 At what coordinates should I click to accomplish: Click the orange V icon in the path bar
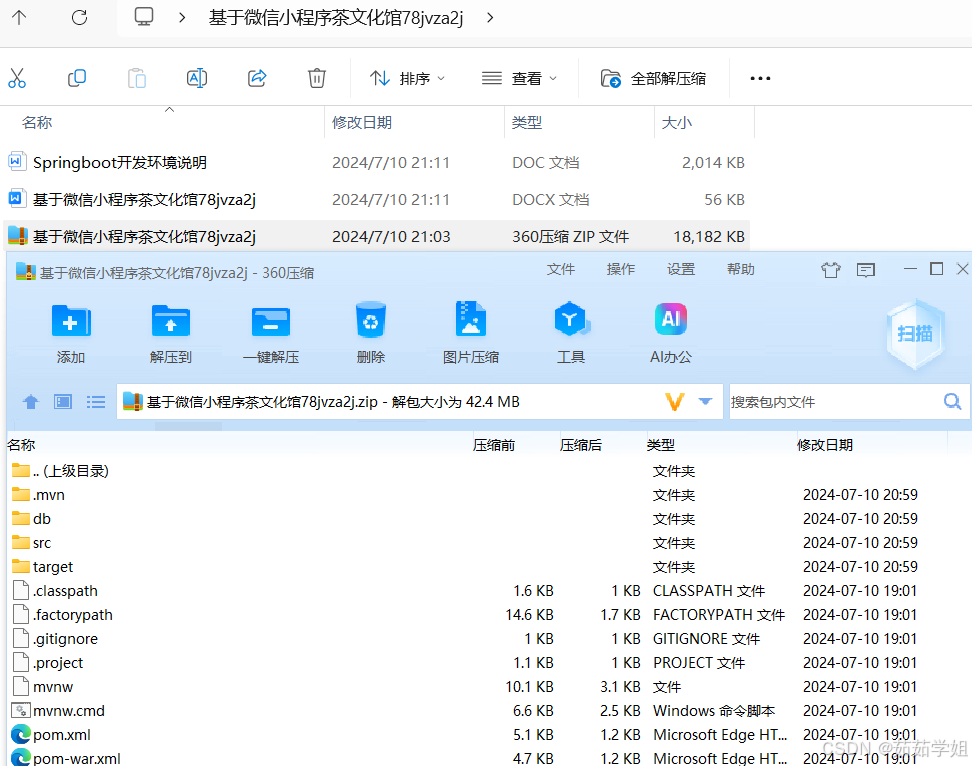click(675, 402)
